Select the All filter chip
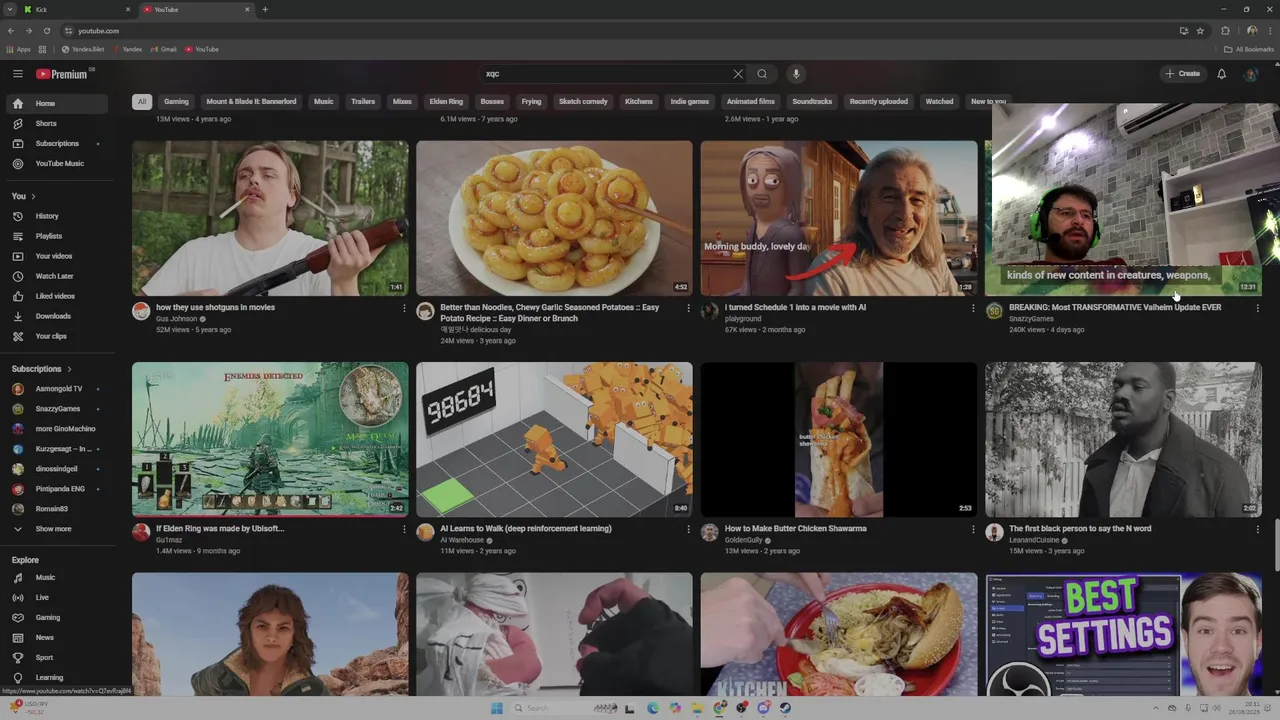This screenshot has width=1280, height=720. pos(142,101)
